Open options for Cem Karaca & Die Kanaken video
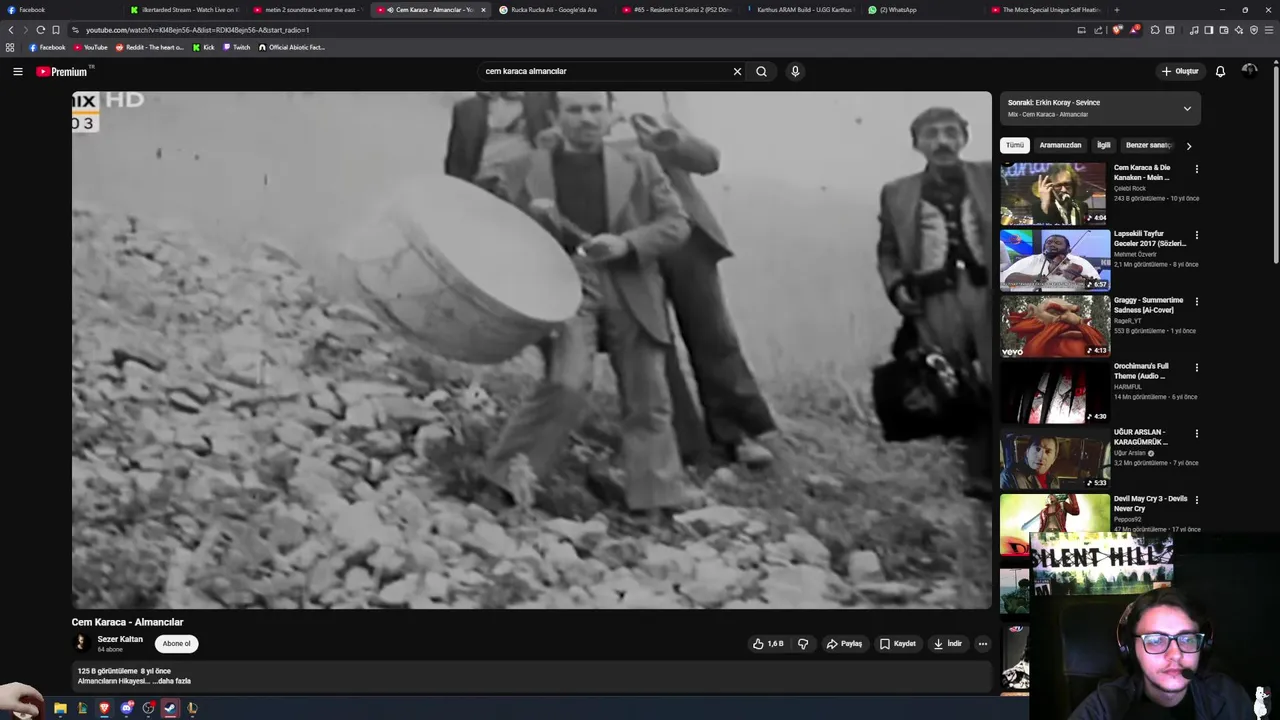This screenshot has width=1280, height=720. 1196,169
